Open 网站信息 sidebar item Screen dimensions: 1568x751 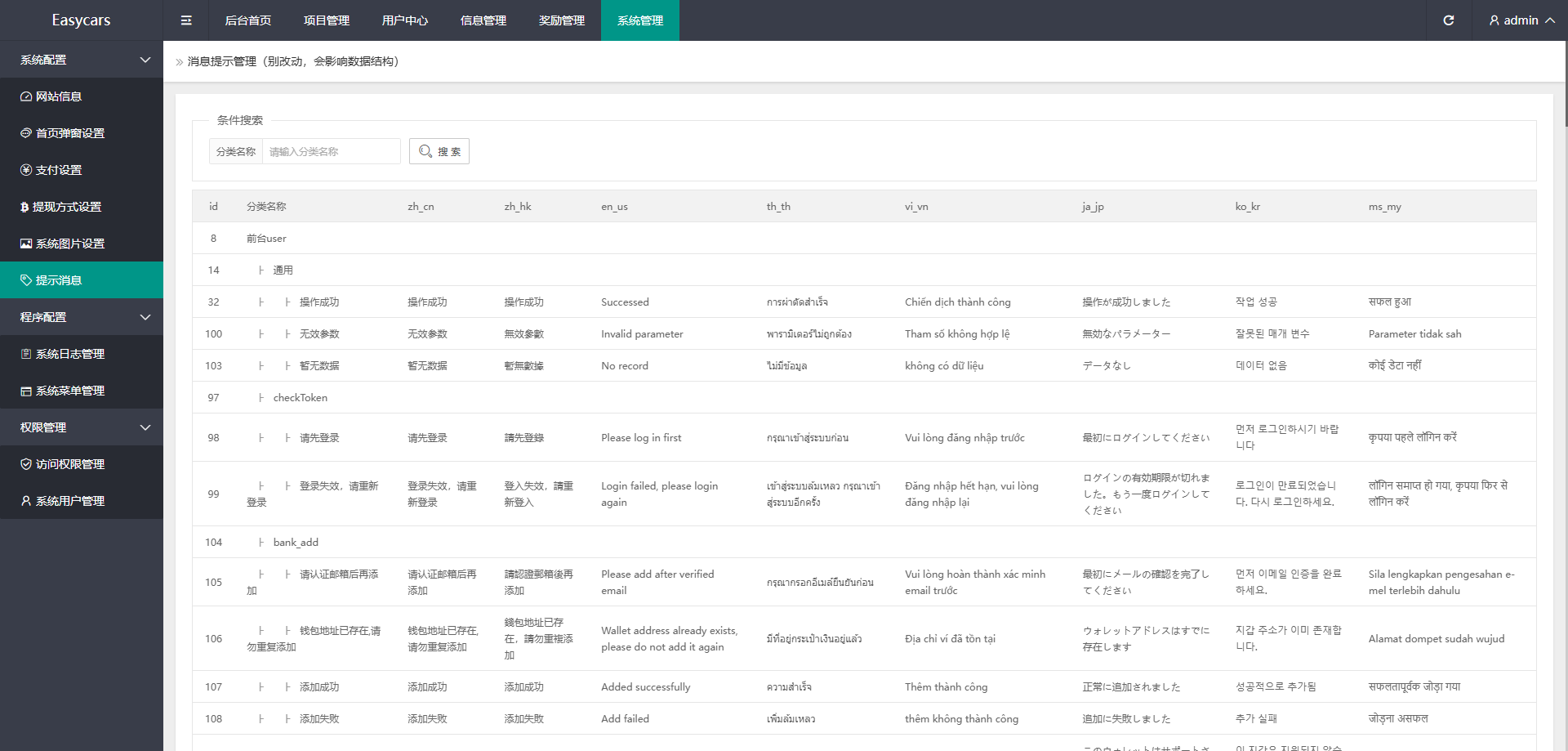tap(59, 96)
